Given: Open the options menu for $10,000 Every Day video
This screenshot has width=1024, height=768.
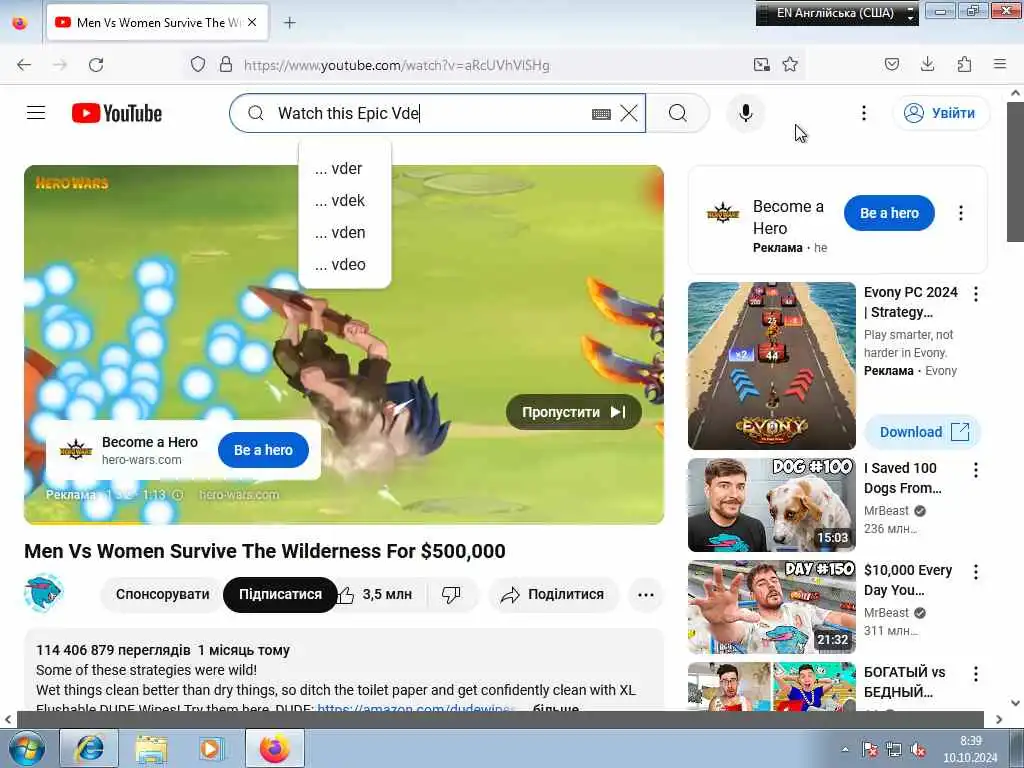Looking at the screenshot, I should coord(976,572).
